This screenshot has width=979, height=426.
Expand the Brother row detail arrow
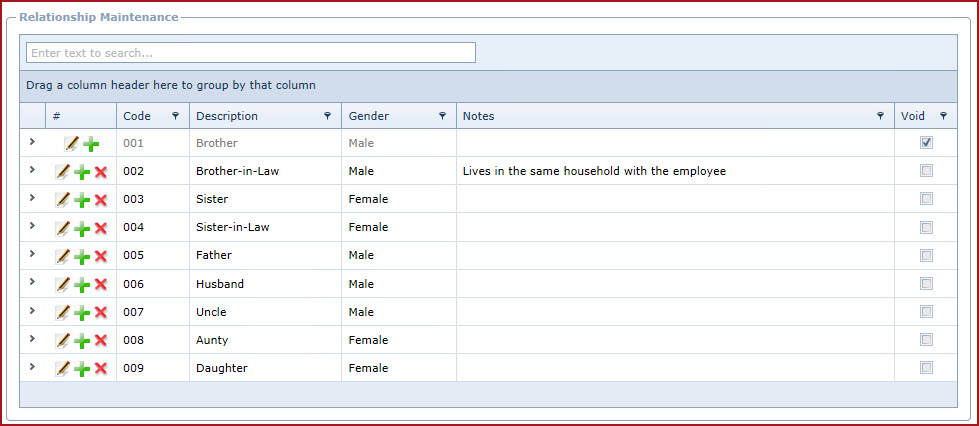point(32,142)
